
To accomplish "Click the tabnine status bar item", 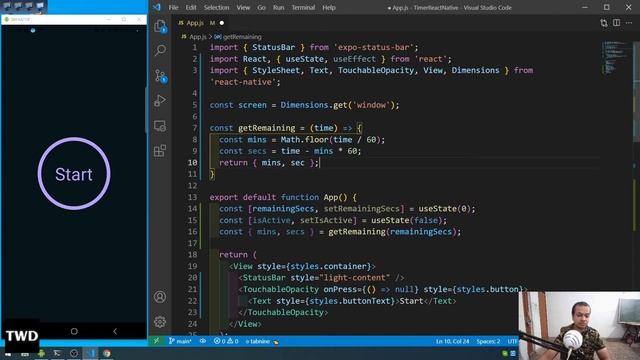I will pyautogui.click(x=261, y=341).
